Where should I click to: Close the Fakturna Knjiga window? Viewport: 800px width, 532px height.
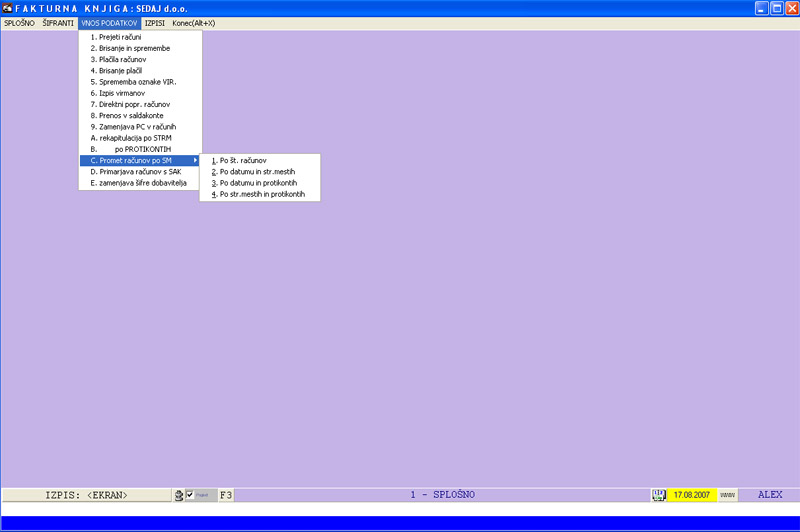(792, 8)
